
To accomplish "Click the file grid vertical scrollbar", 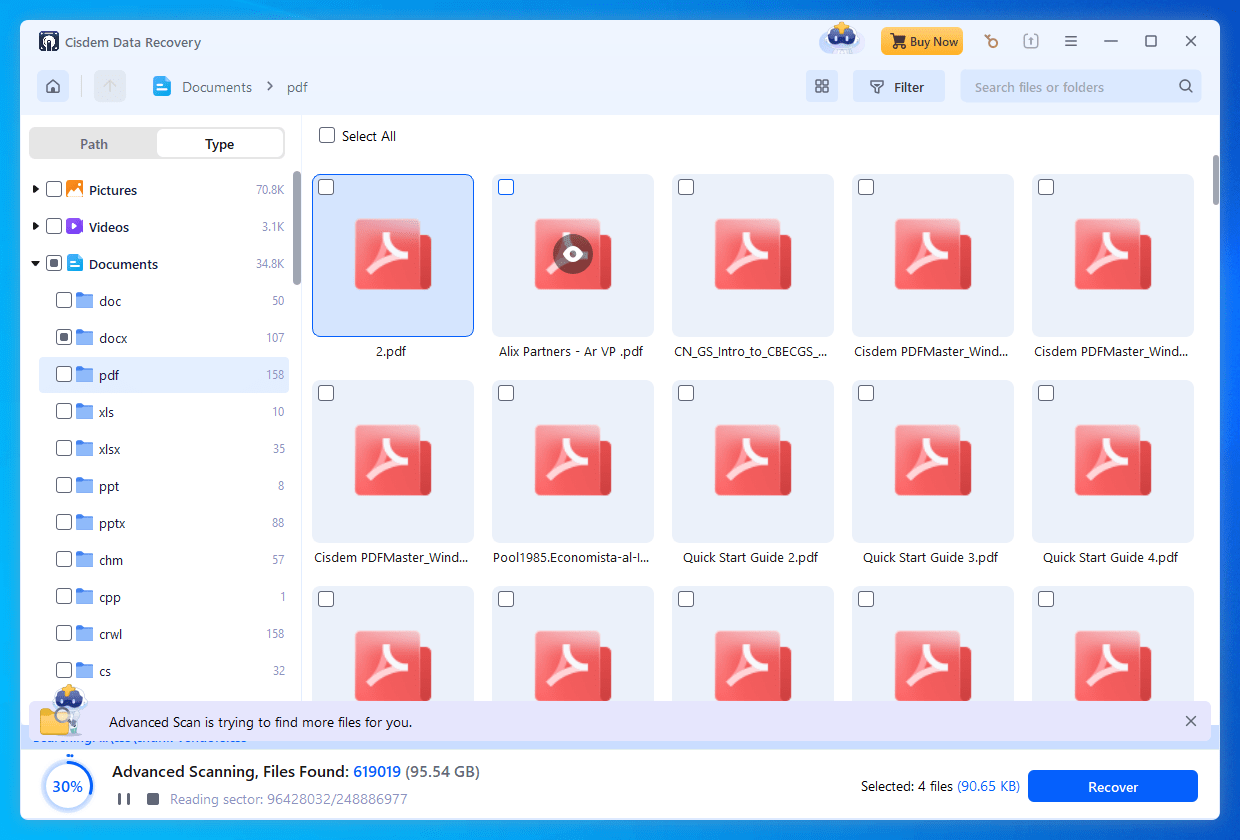I will pos(1216,179).
